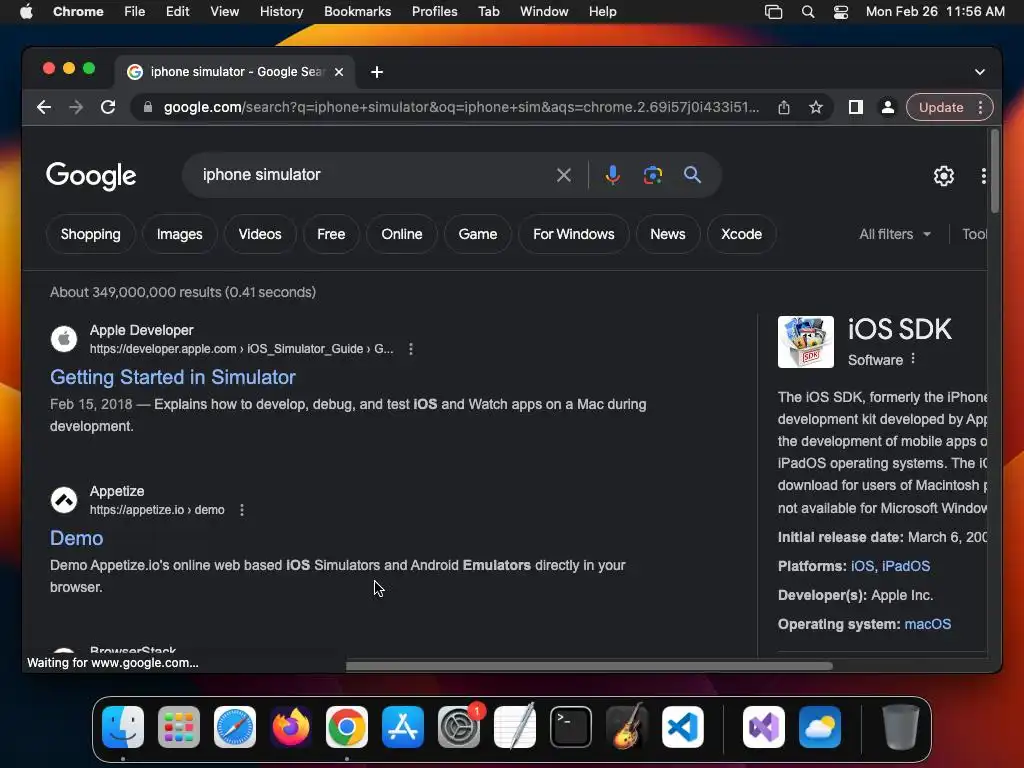This screenshot has height=768, width=1024.
Task: Open the Apple Developer site icon
Action: [x=64, y=339]
